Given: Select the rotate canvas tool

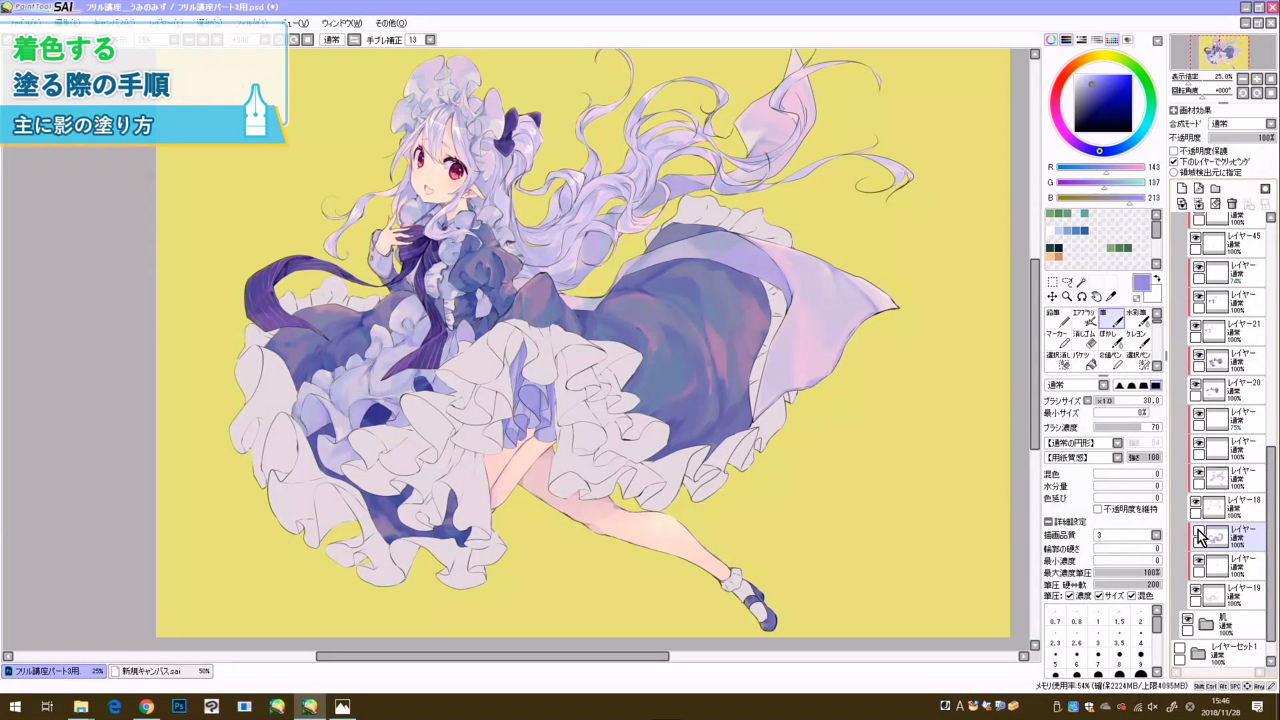Looking at the screenshot, I should pyautogui.click(x=1082, y=297).
